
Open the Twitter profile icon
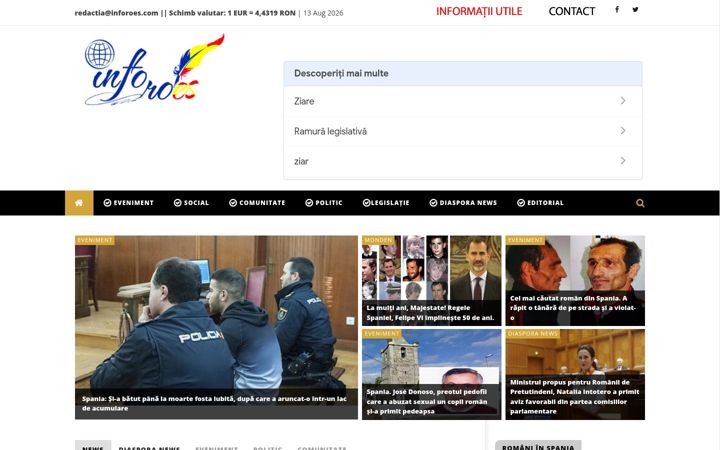[635, 9]
